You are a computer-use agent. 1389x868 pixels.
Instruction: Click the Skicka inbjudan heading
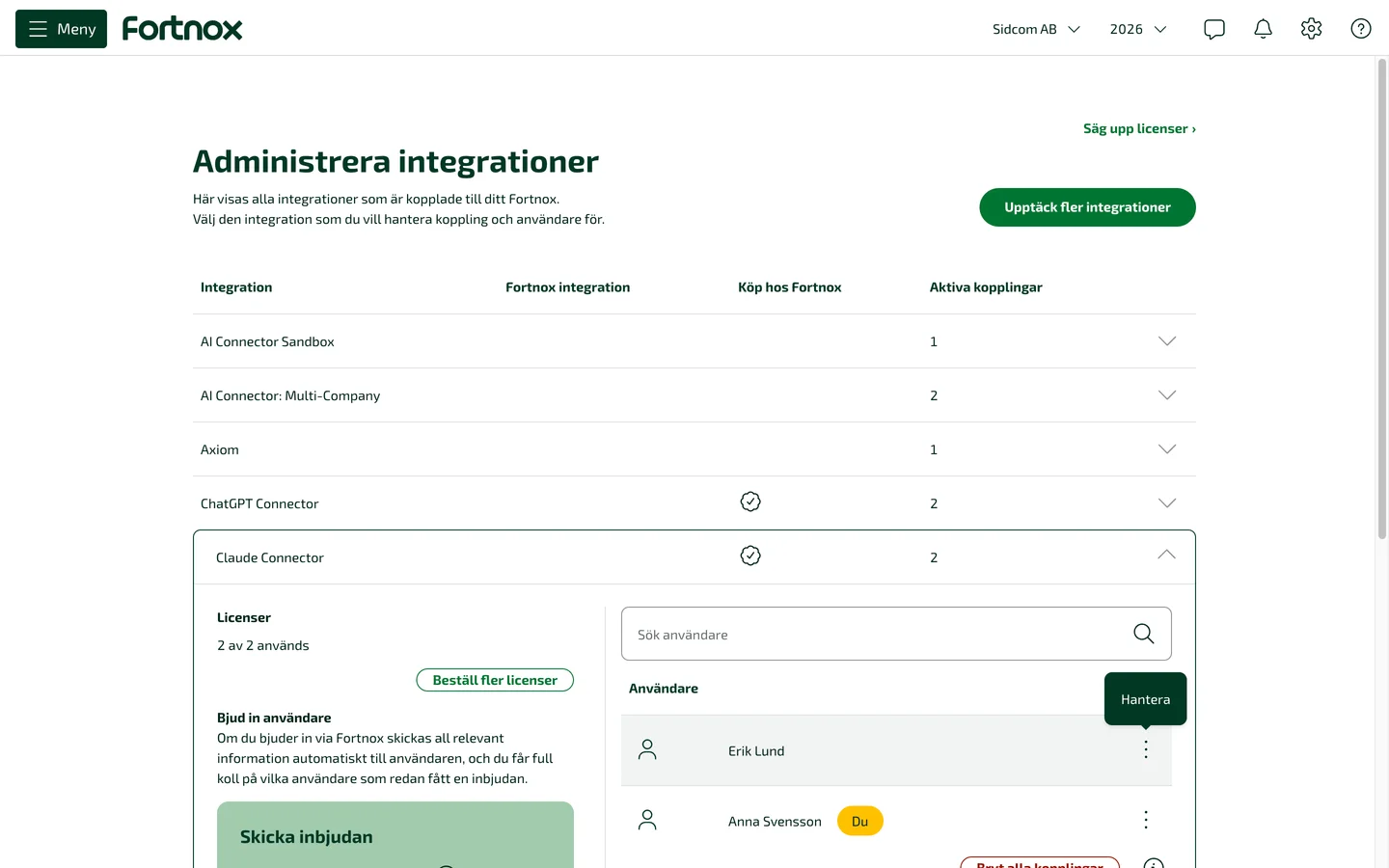pyautogui.click(x=306, y=837)
